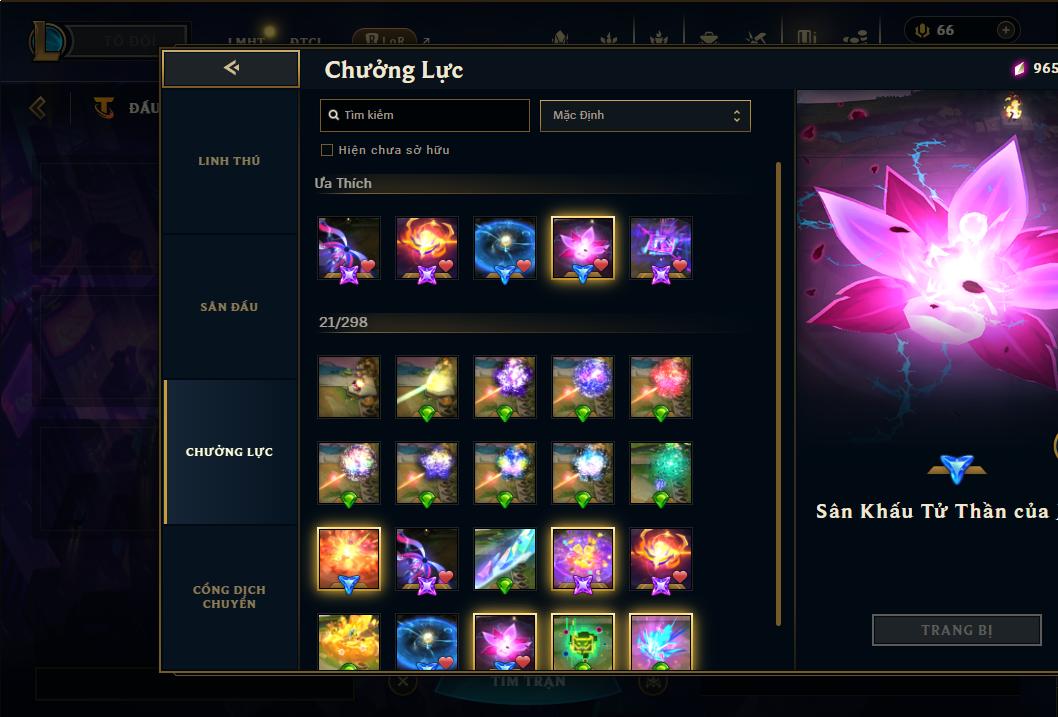Image resolution: width=1058 pixels, height=717 pixels.
Task: Select the default first boom thumbnail
Action: [x=349, y=387]
